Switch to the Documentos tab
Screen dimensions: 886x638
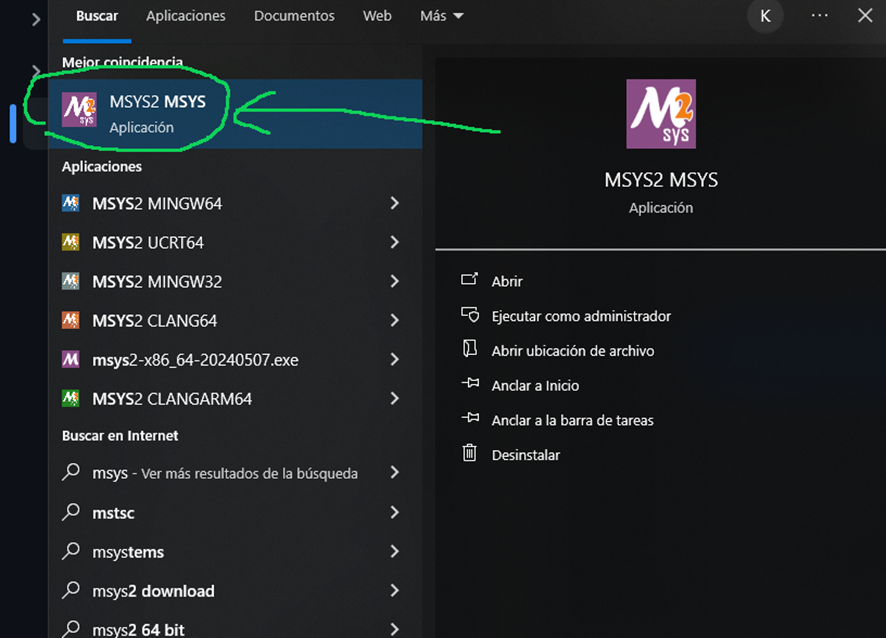click(x=294, y=16)
